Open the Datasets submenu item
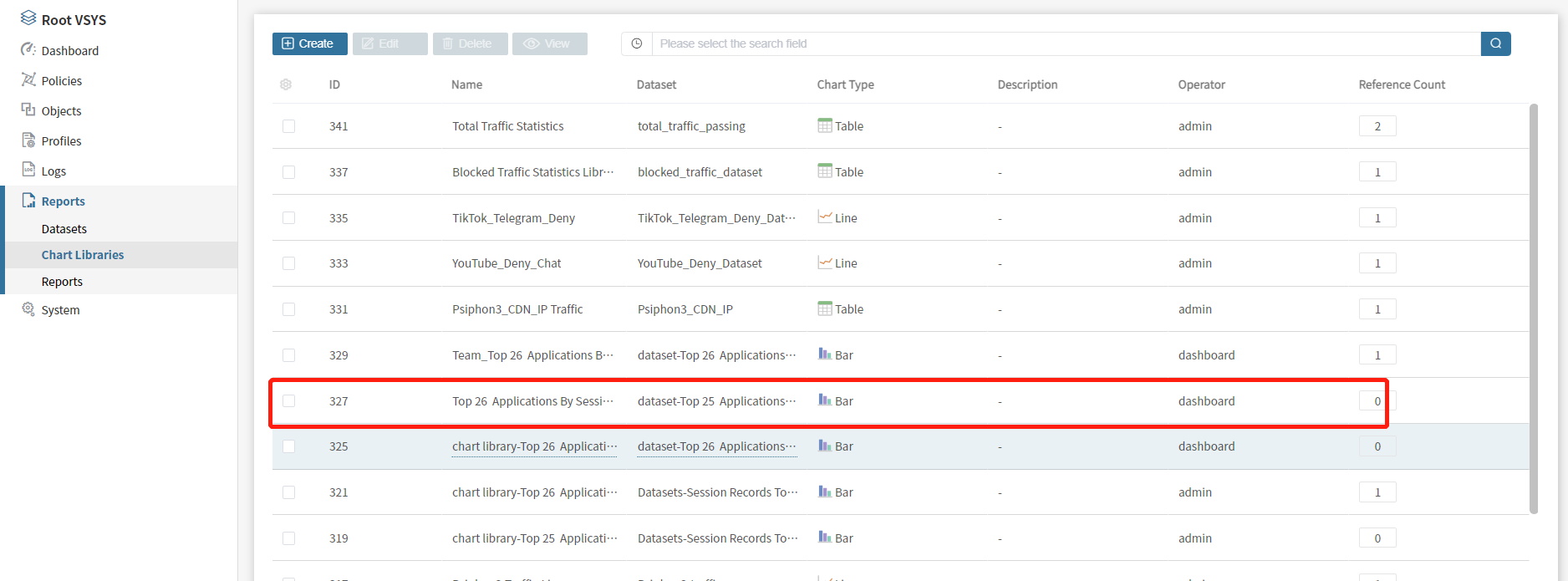Viewport: 1568px width, 581px height. click(64, 229)
